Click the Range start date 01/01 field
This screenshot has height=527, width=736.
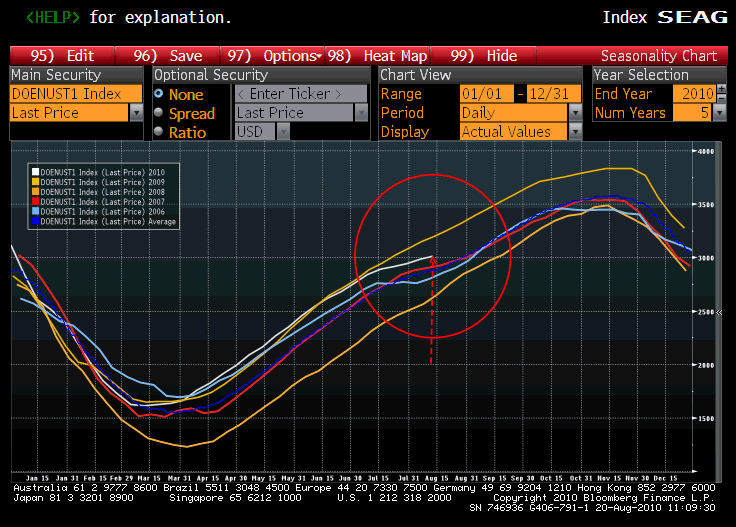pos(485,94)
